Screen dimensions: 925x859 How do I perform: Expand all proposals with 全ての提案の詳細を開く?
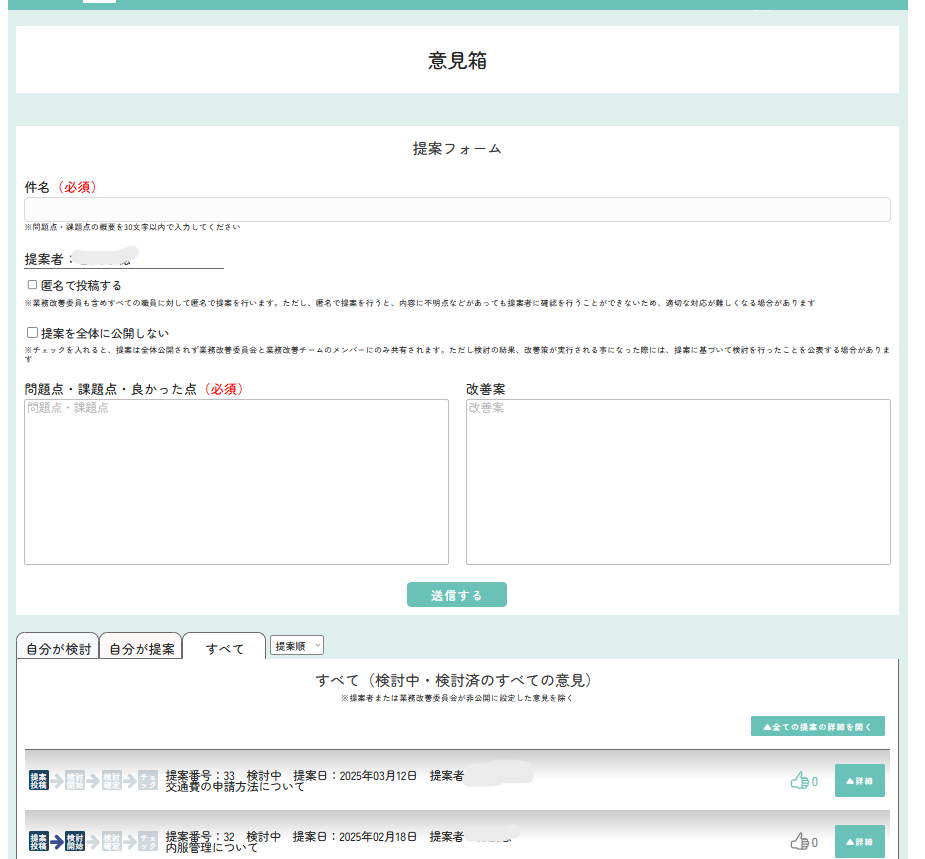817,727
